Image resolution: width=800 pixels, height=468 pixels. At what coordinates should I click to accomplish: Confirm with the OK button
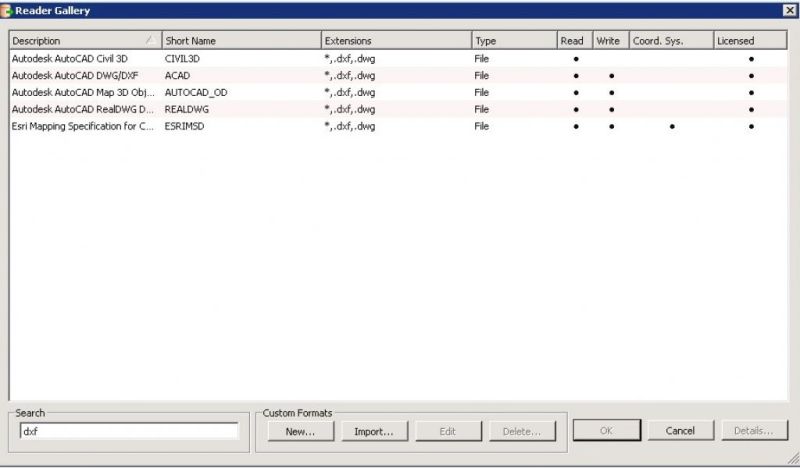(607, 430)
